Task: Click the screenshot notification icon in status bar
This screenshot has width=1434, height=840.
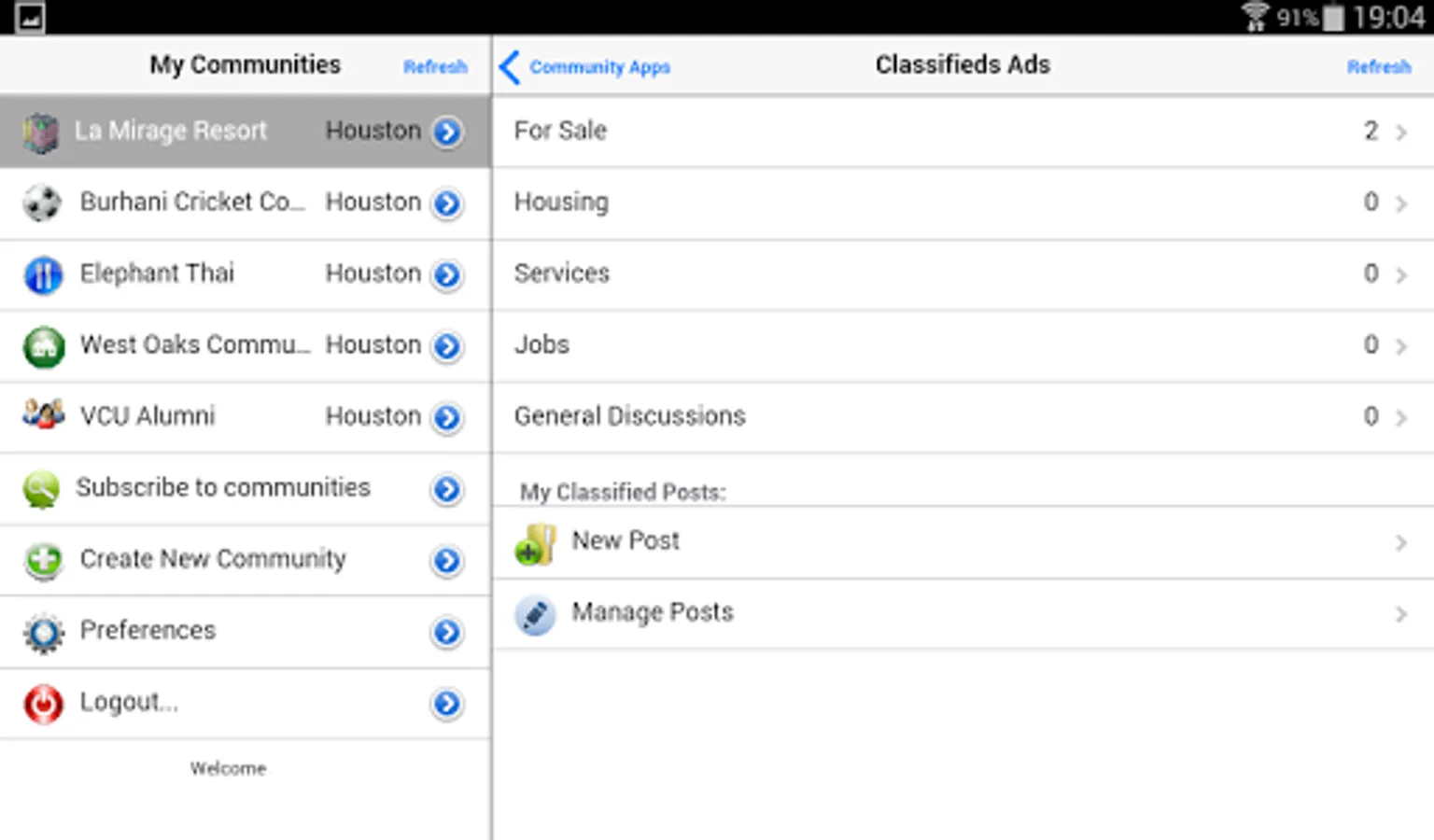Action: pyautogui.click(x=30, y=17)
